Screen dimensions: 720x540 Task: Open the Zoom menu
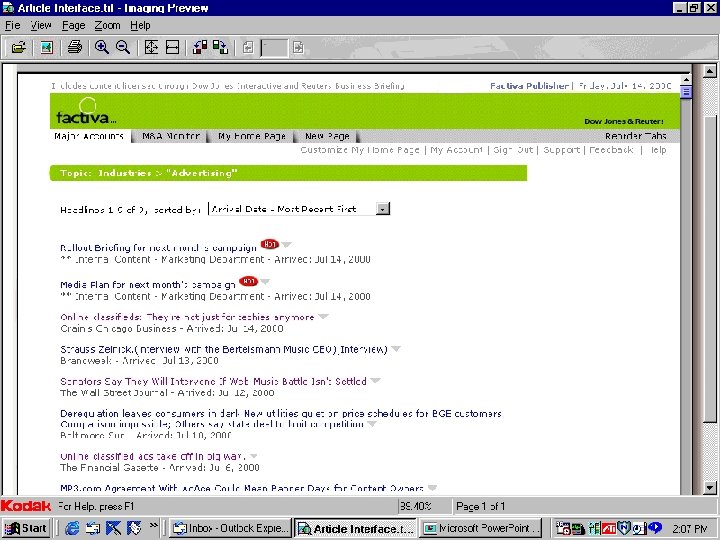click(x=107, y=25)
